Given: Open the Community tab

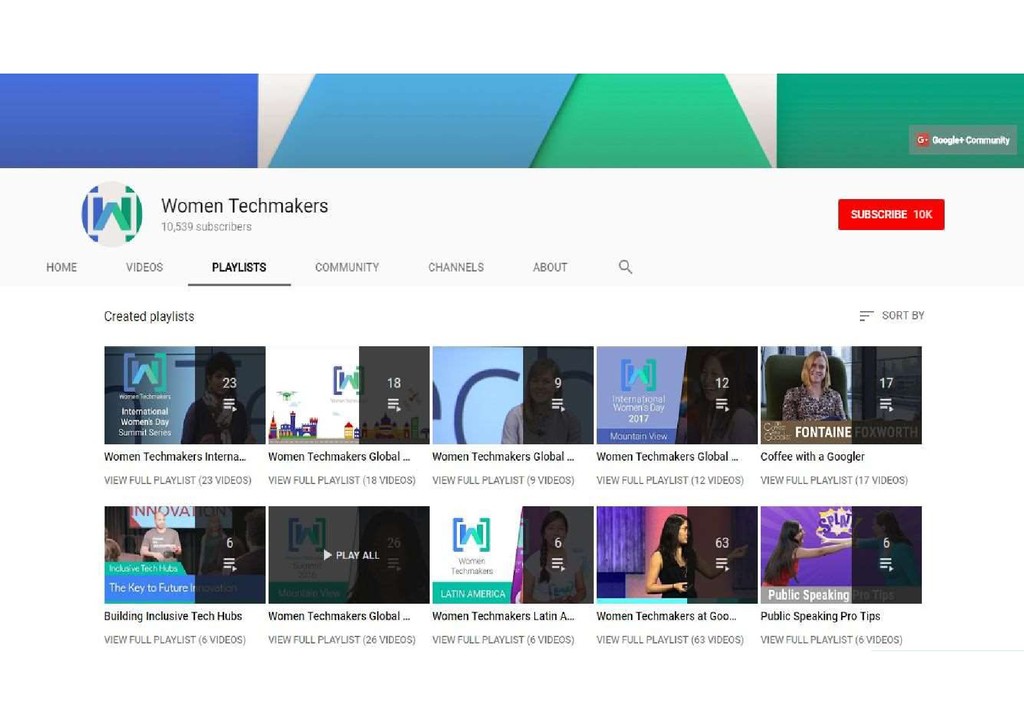Looking at the screenshot, I should tap(347, 267).
